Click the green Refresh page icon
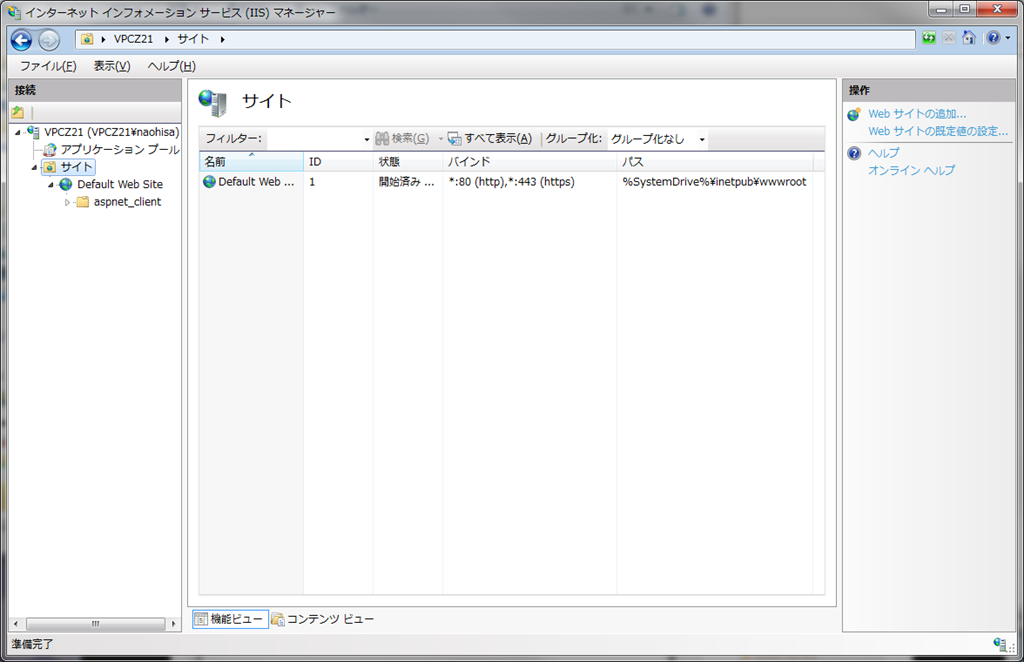The image size is (1024, 662). coord(929,38)
